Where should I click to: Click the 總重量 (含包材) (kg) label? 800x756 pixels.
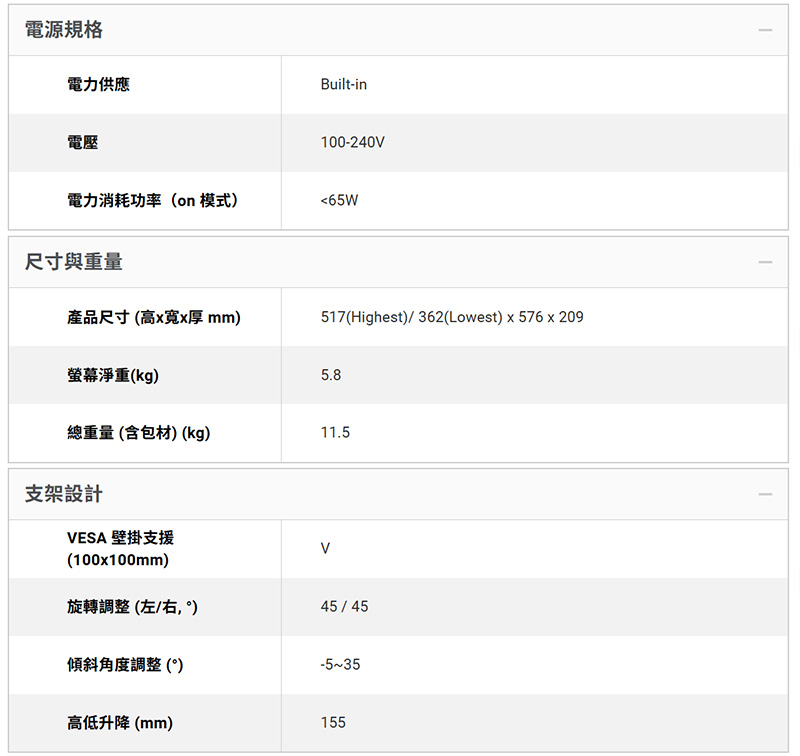(139, 433)
